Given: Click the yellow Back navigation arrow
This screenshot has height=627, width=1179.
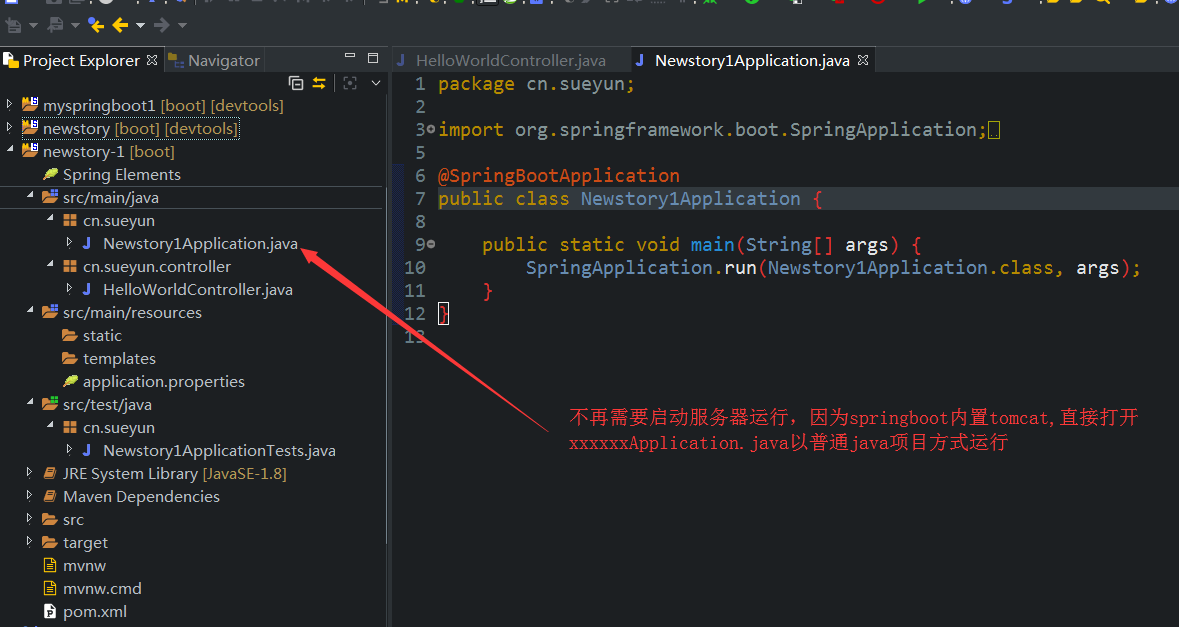Looking at the screenshot, I should pos(120,26).
